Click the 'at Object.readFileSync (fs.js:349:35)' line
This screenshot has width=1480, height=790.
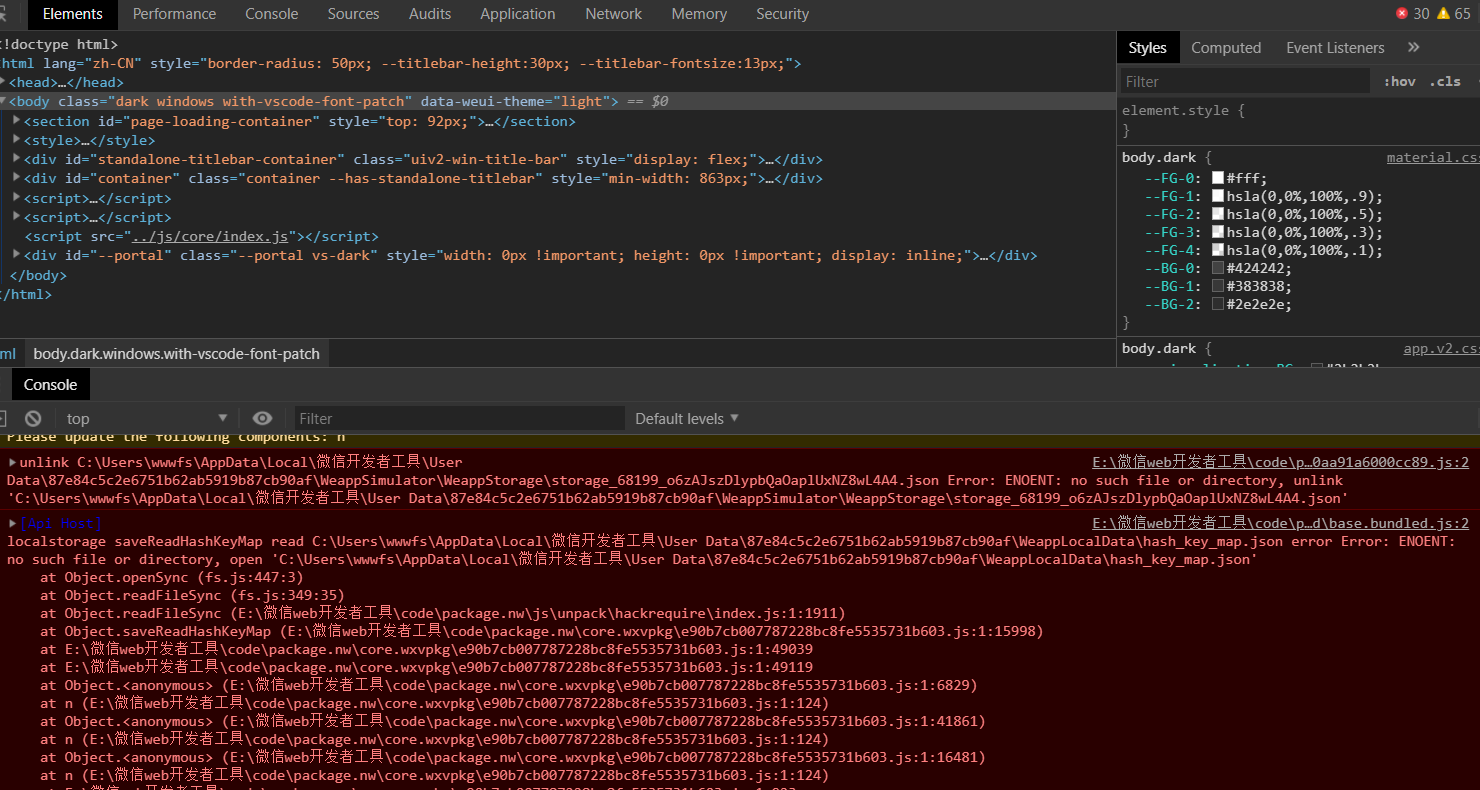point(193,595)
